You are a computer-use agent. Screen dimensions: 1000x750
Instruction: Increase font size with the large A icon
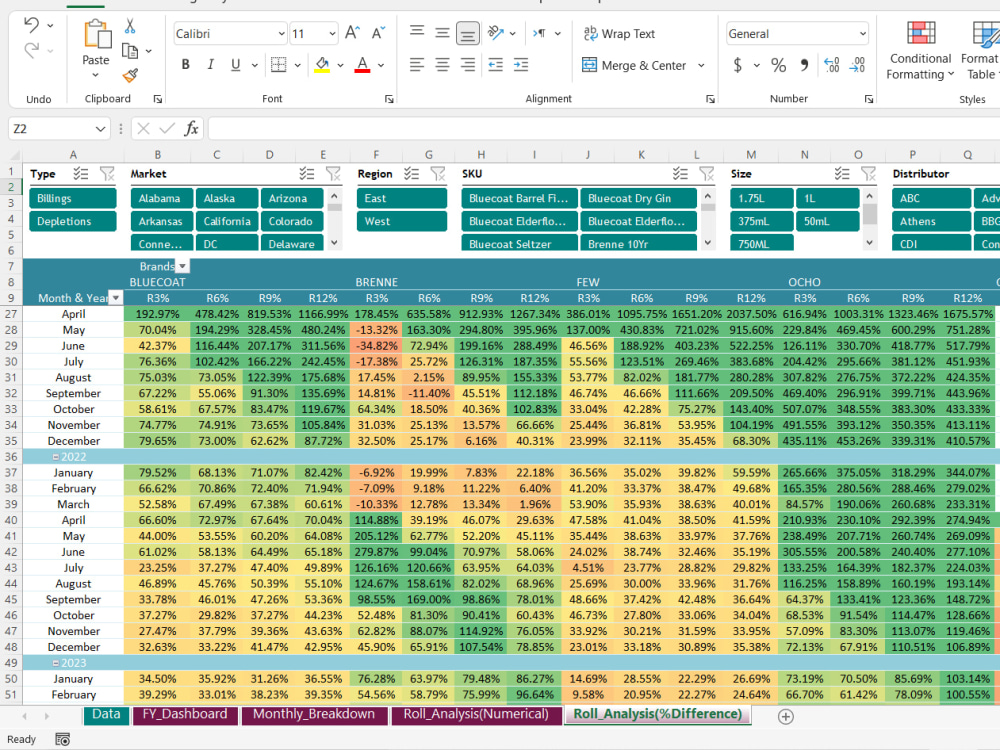point(352,33)
